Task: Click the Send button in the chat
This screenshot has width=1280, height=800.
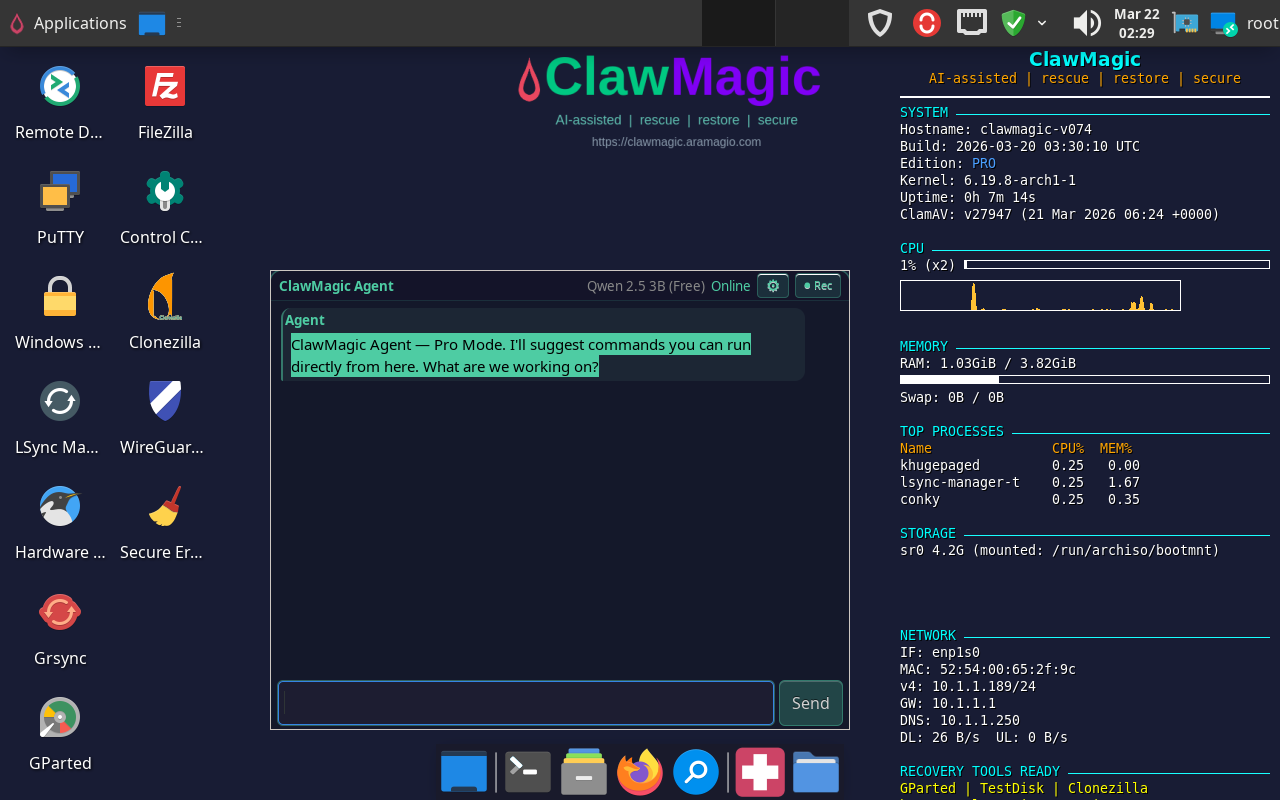Action: pyautogui.click(x=811, y=703)
